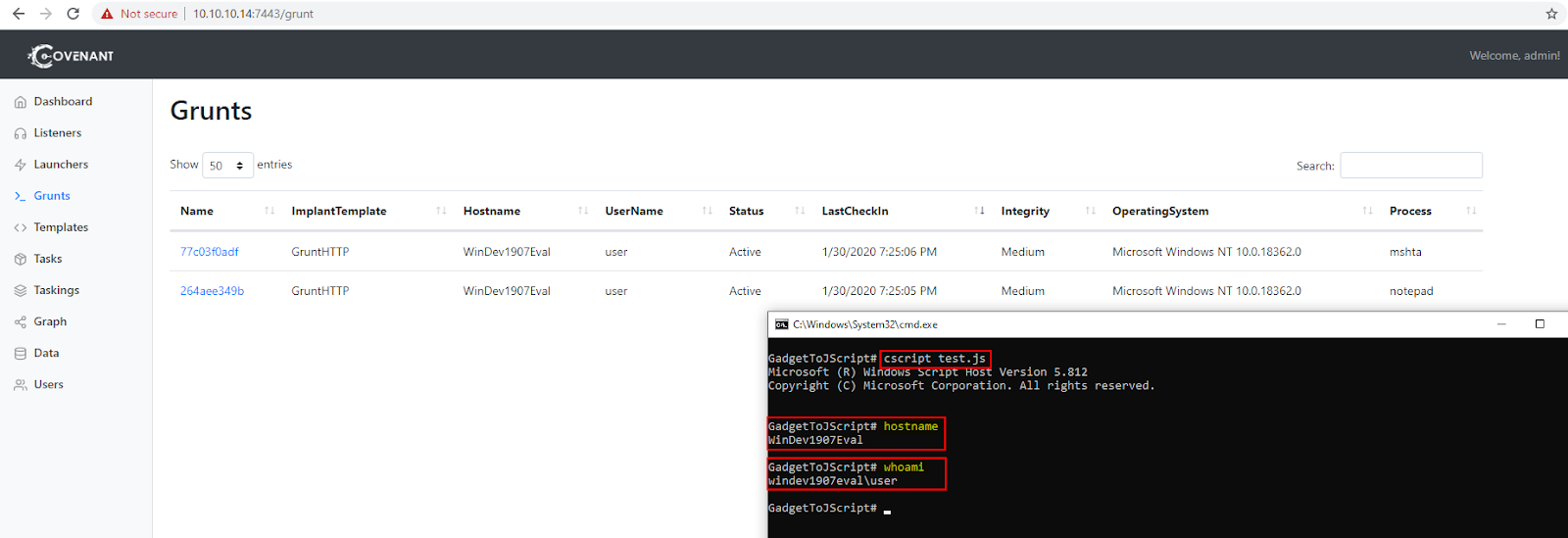1568x538 pixels.
Task: Go back in the browser
Action: pyautogui.click(x=18, y=14)
